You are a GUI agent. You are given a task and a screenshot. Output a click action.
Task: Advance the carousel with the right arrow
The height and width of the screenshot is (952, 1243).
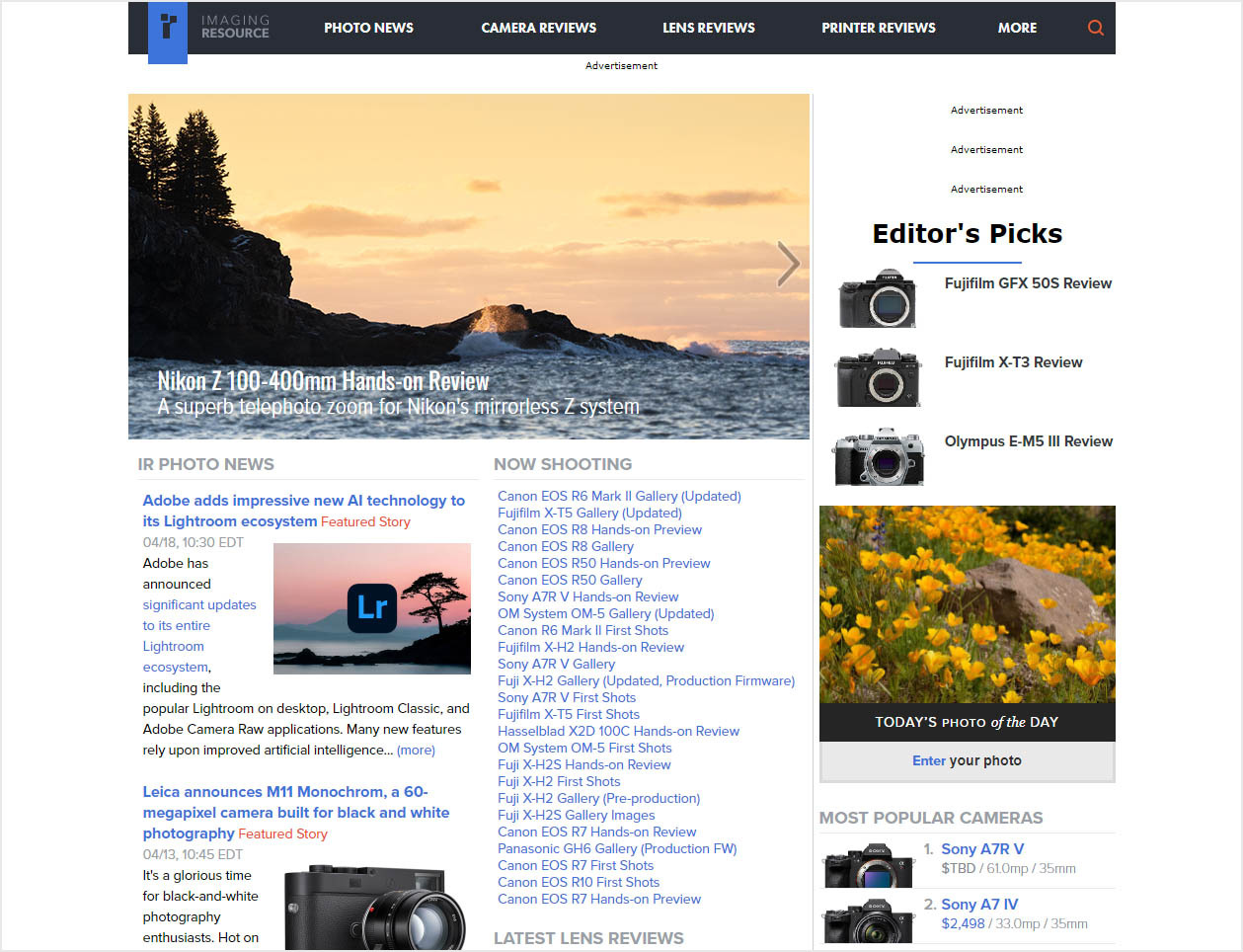tap(787, 265)
